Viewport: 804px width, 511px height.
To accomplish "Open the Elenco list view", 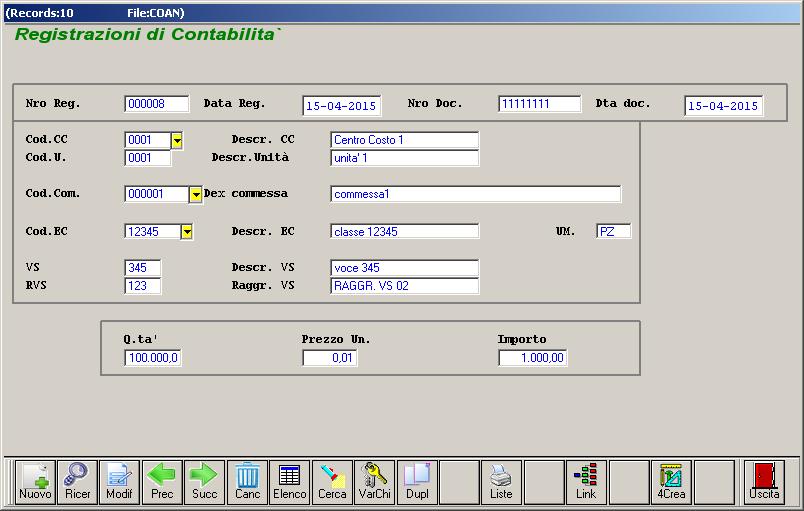I will point(290,482).
